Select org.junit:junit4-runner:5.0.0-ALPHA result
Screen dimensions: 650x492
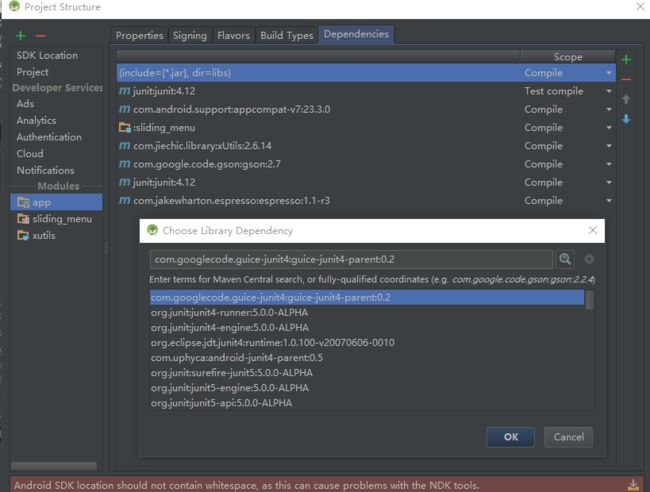pos(367,313)
